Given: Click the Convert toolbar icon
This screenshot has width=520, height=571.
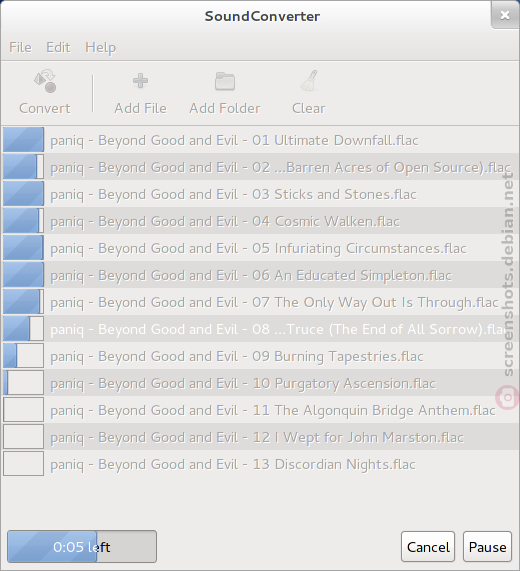Looking at the screenshot, I should tap(45, 81).
